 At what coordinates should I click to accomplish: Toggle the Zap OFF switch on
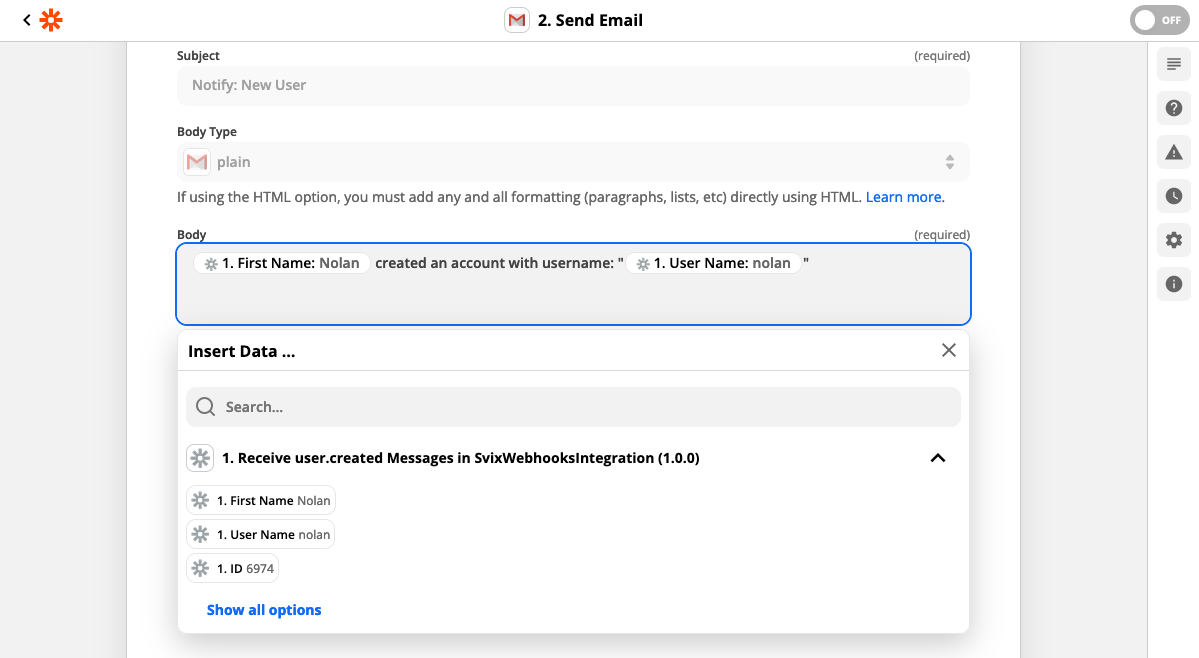(1159, 20)
